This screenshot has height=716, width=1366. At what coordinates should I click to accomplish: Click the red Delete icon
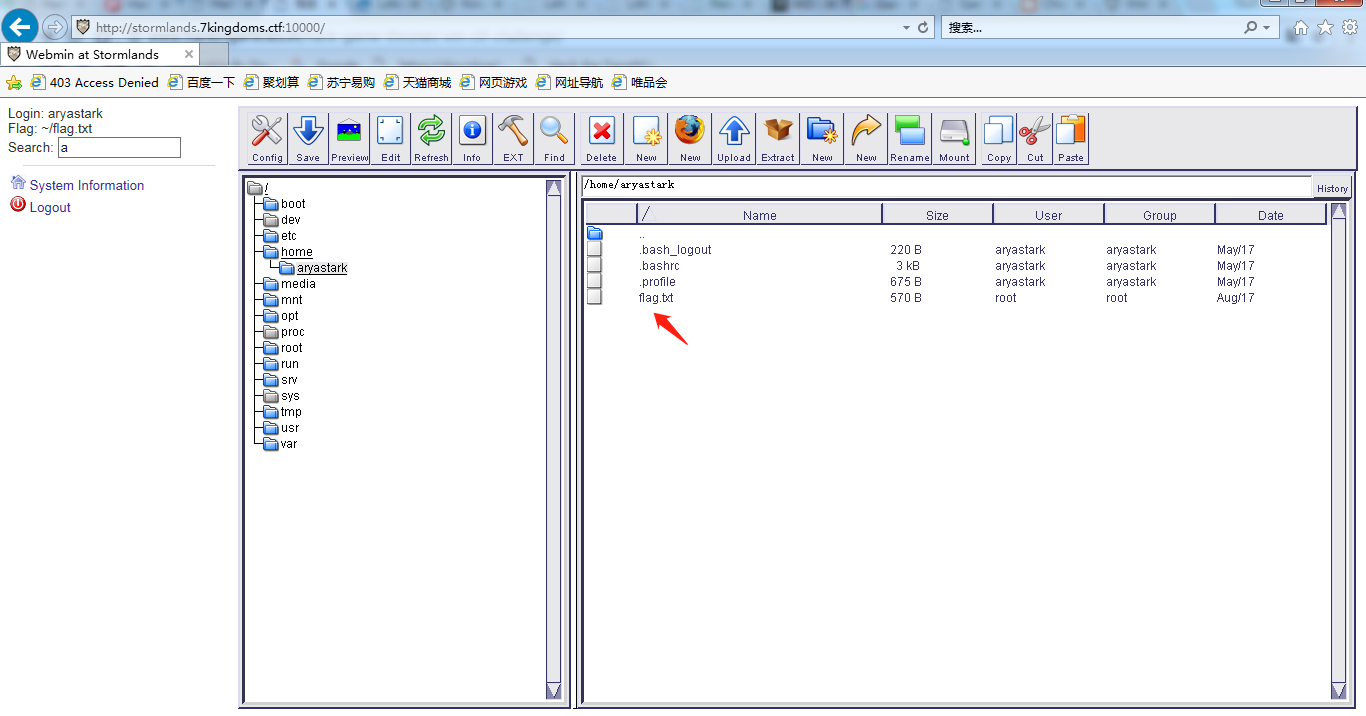coord(601,138)
